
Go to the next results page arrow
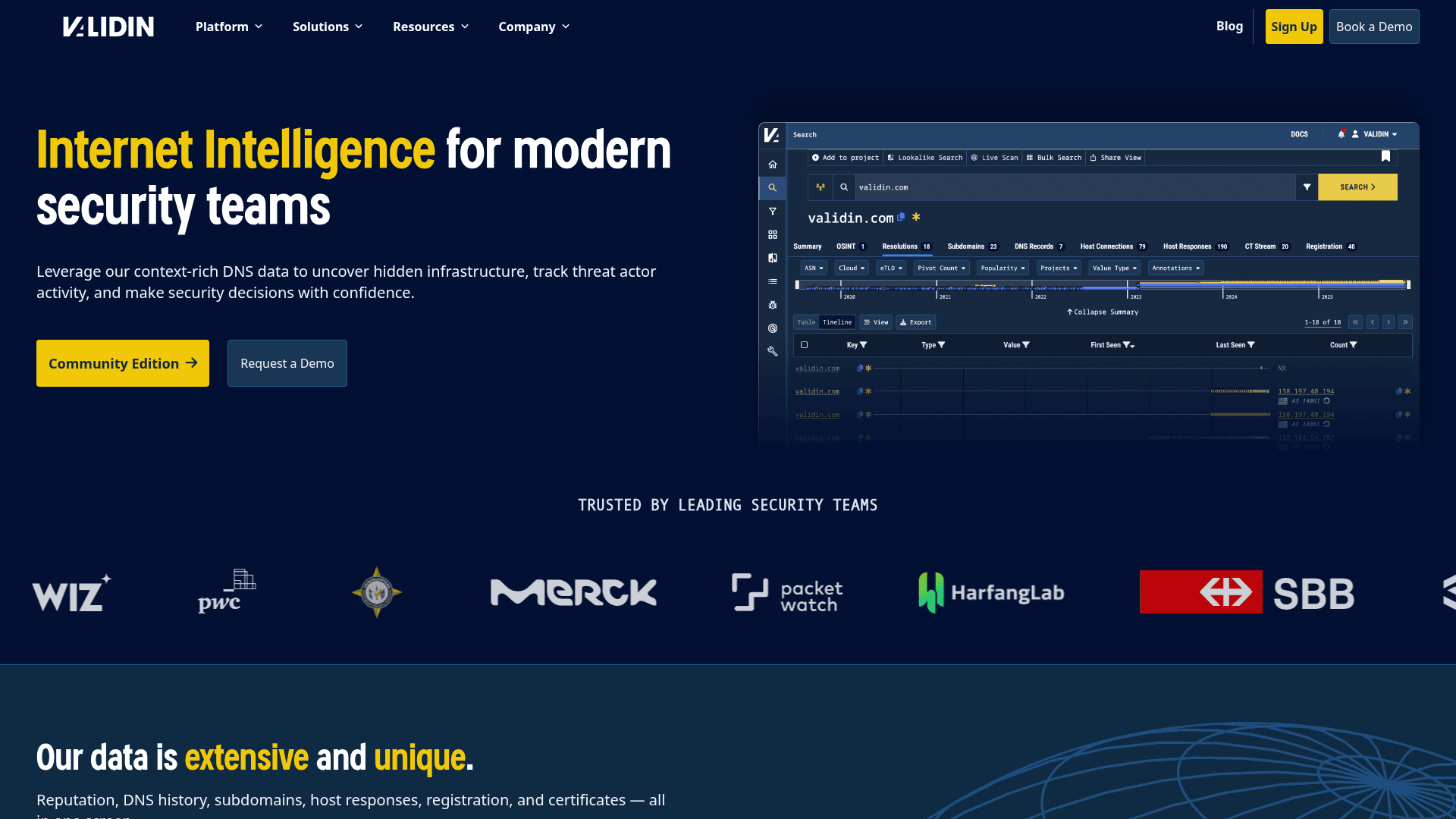pyautogui.click(x=1389, y=322)
